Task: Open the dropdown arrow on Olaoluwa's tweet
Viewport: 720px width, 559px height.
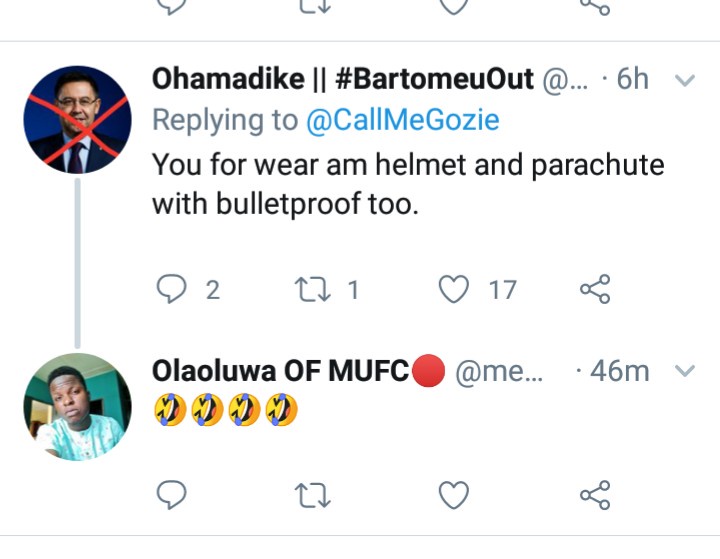Action: 685,372
